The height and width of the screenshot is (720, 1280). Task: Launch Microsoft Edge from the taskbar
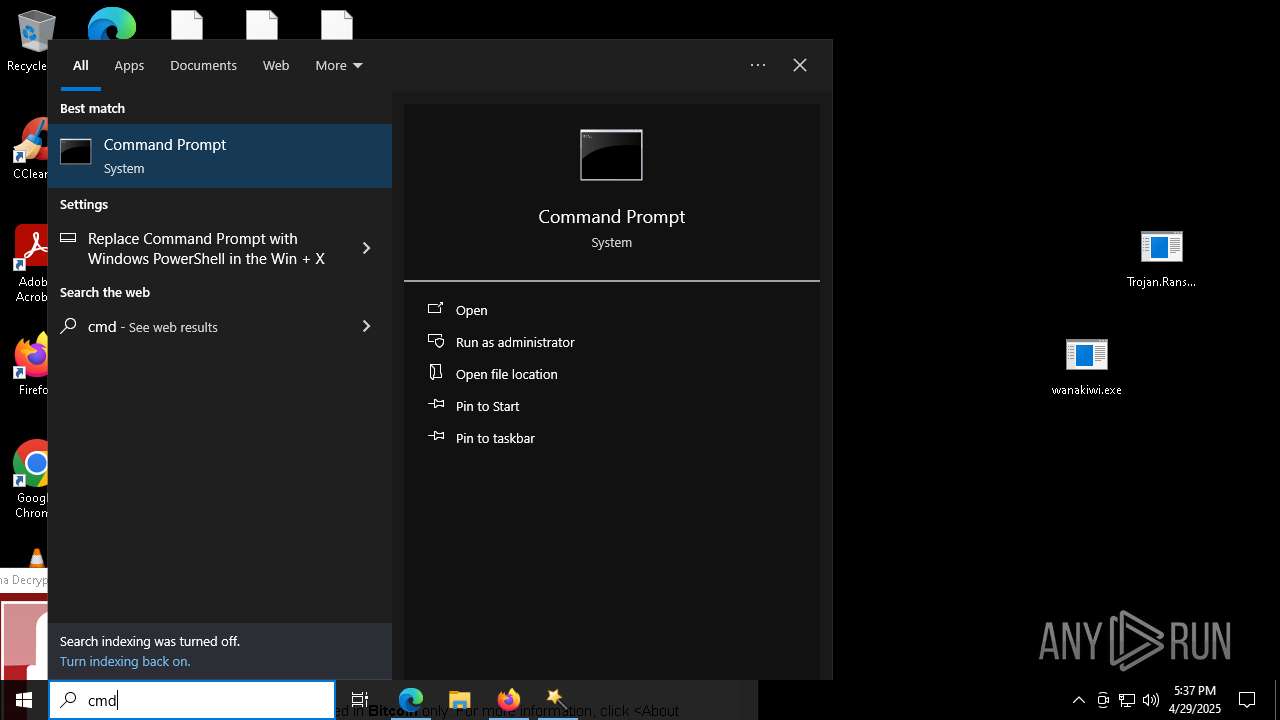(x=411, y=700)
